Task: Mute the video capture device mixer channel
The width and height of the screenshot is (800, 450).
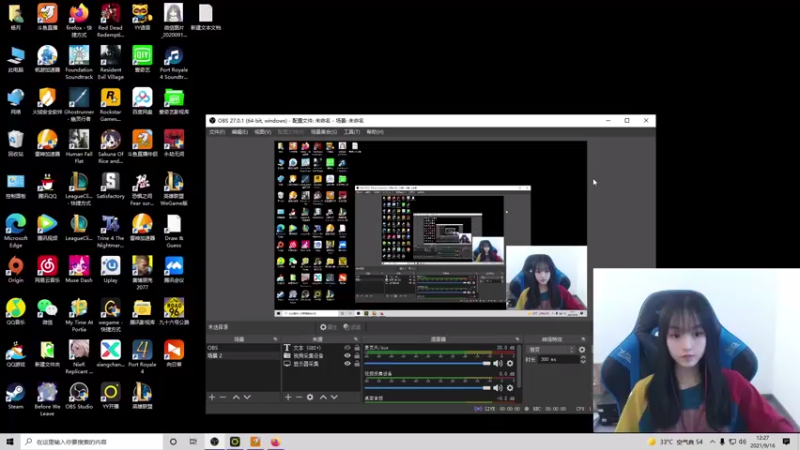Action: [x=498, y=388]
